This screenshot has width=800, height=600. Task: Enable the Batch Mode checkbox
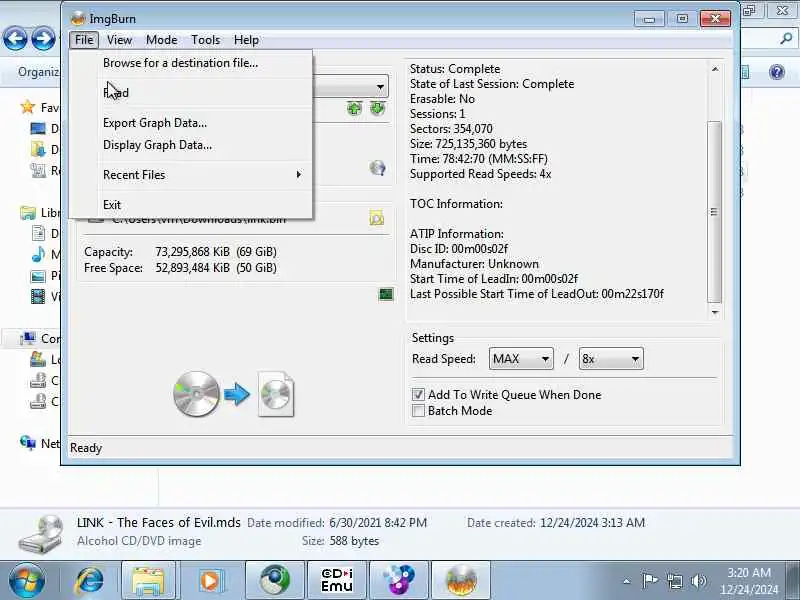(418, 411)
